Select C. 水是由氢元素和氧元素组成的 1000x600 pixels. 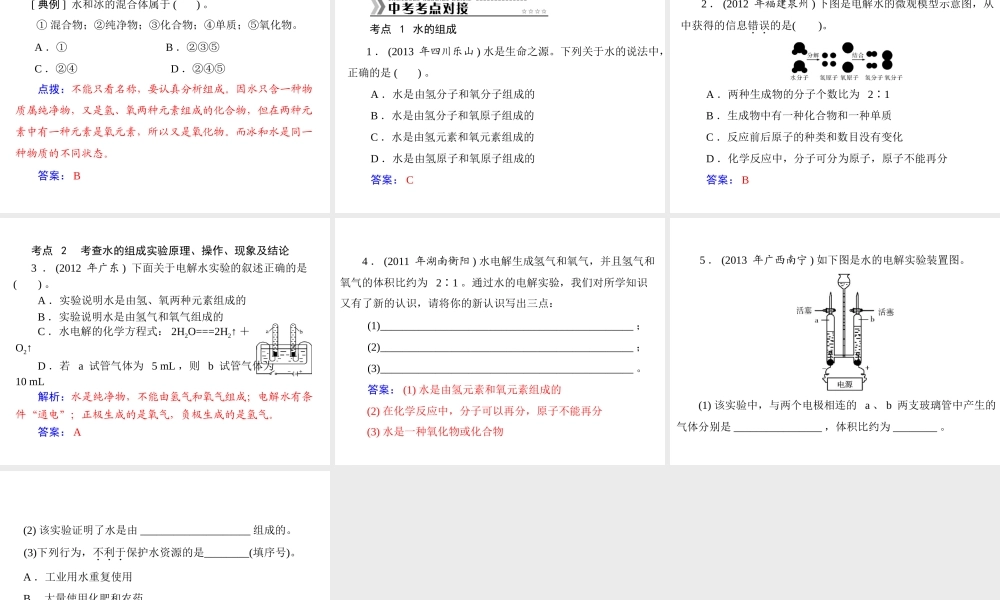coord(452,137)
